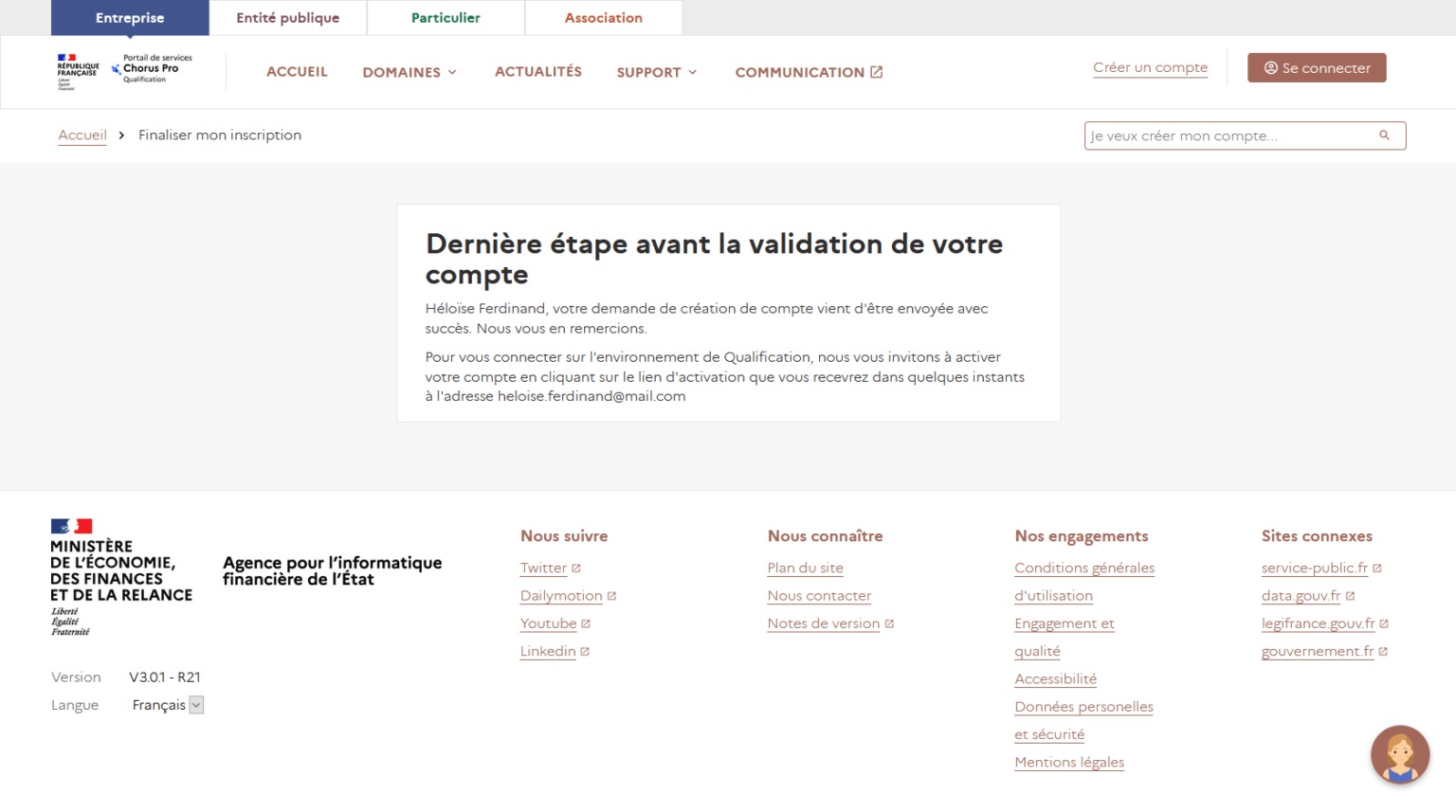The width and height of the screenshot is (1456, 812).
Task: Click the Créer un compte link
Action: coord(1150,68)
